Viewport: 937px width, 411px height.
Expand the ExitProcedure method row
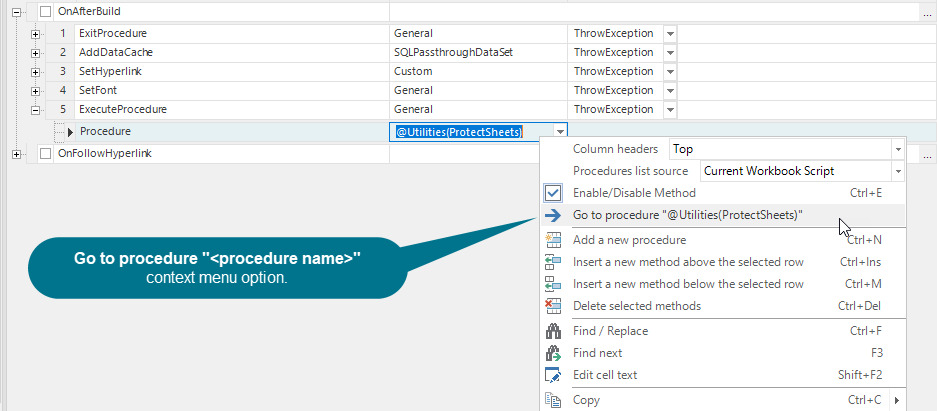(x=35, y=34)
